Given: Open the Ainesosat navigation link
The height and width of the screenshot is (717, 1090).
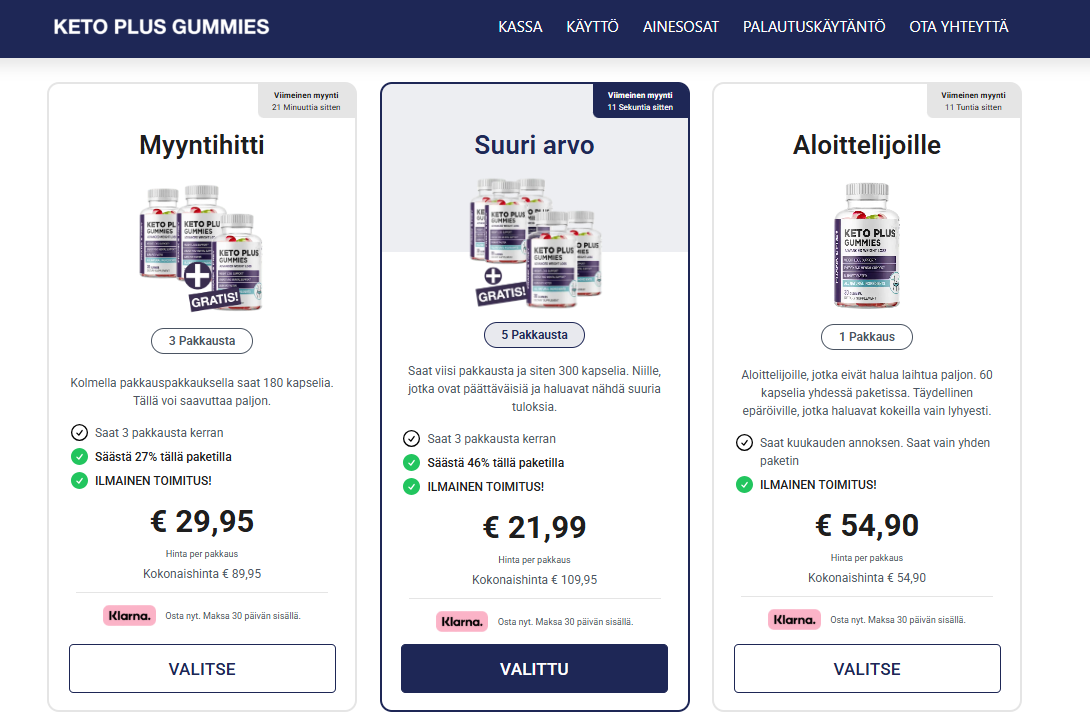Looking at the screenshot, I should pyautogui.click(x=680, y=27).
